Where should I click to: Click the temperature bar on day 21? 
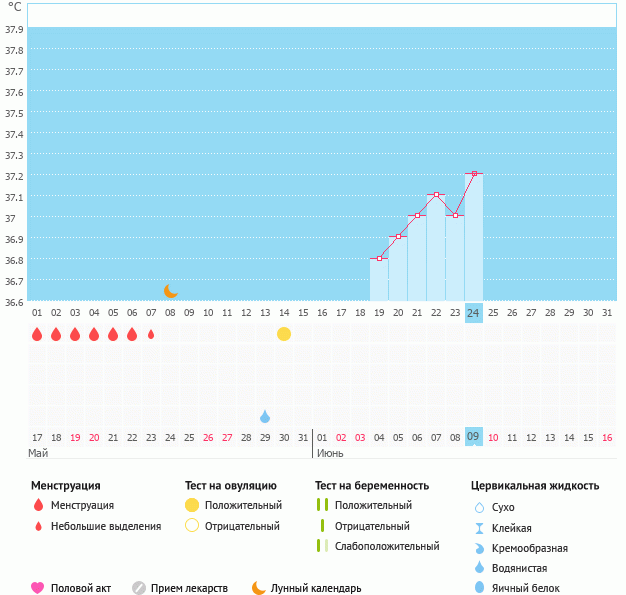(417, 258)
